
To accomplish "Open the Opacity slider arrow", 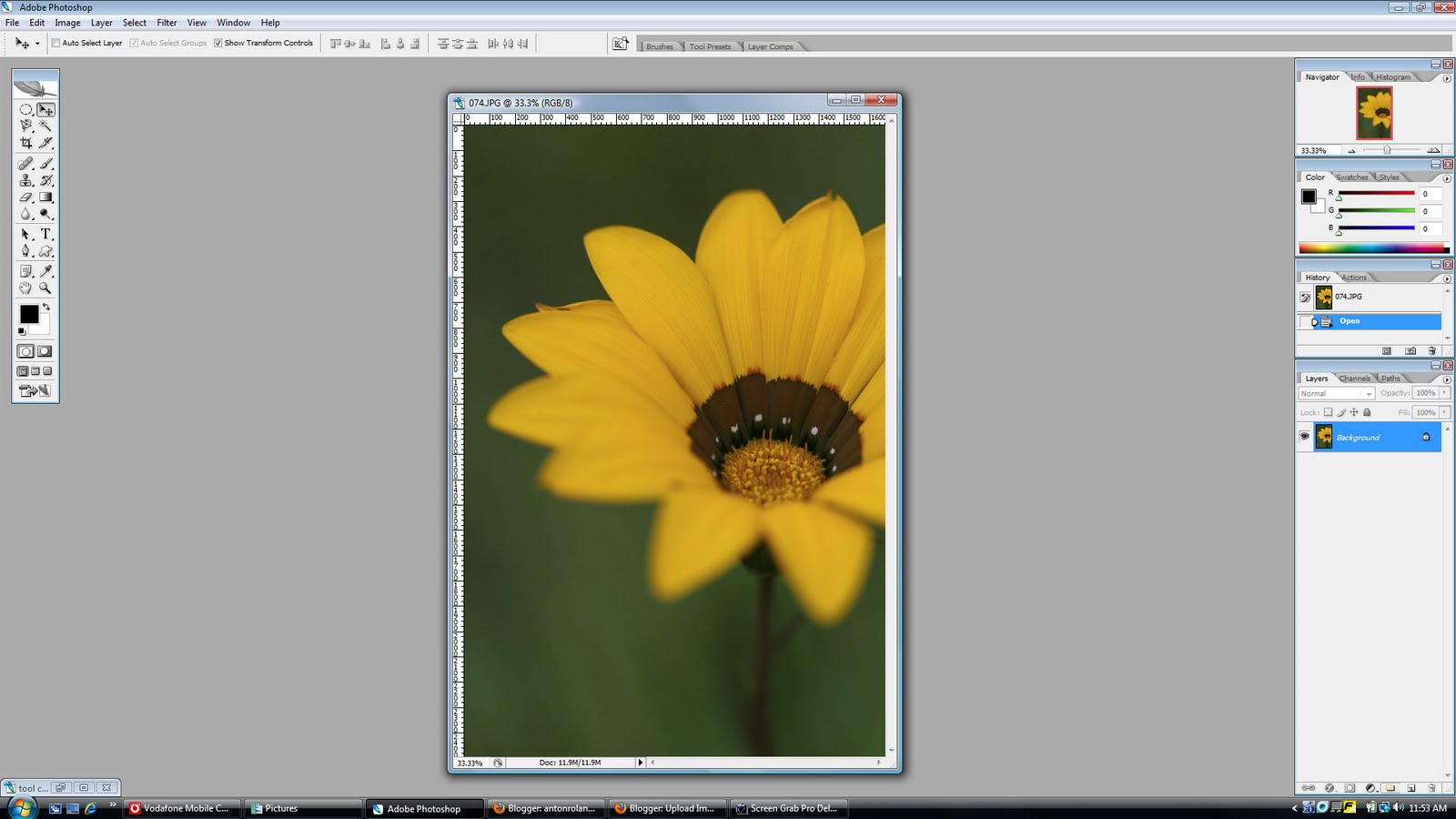I will pos(1444,393).
